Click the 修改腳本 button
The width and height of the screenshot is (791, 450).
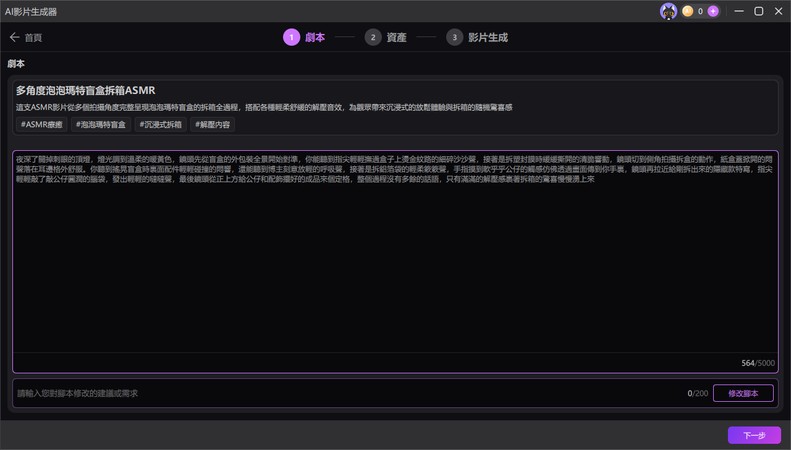(743, 393)
